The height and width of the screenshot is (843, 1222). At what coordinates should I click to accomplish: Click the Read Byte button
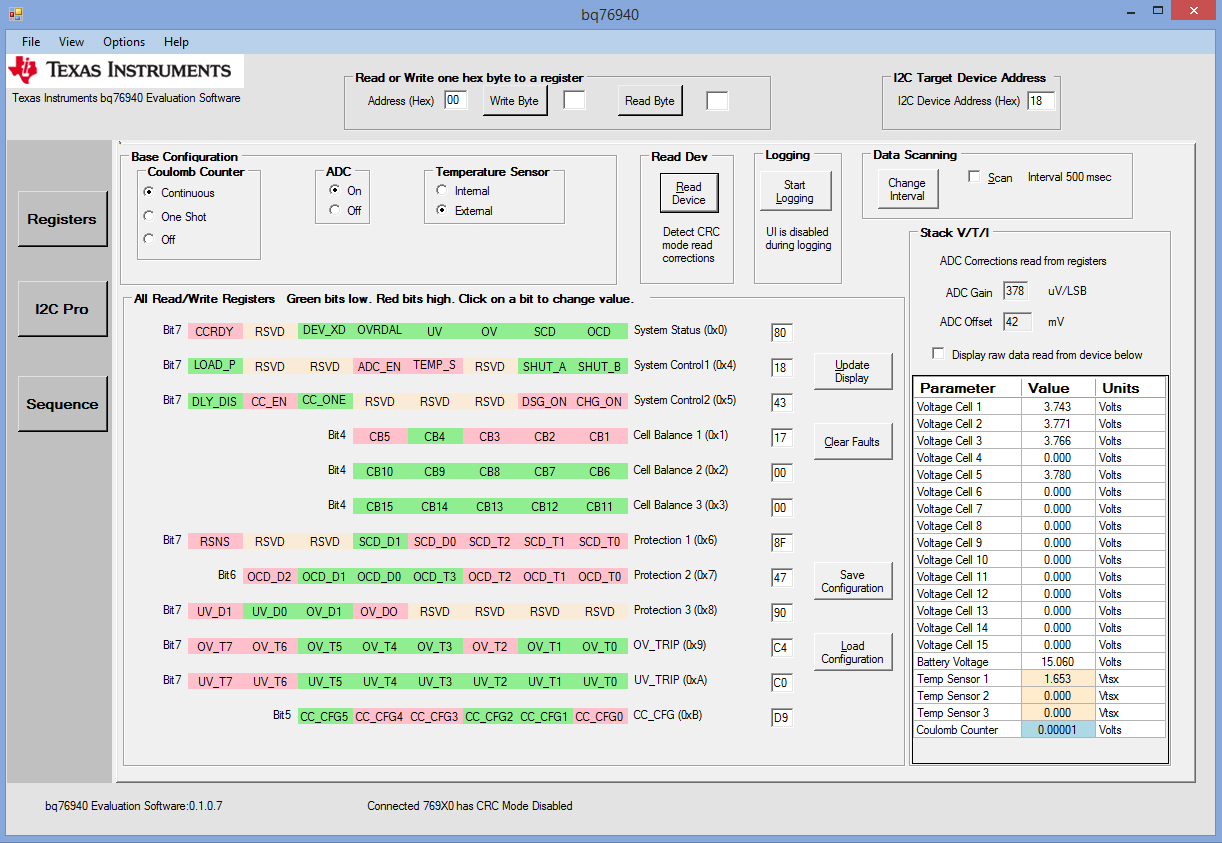coord(650,101)
